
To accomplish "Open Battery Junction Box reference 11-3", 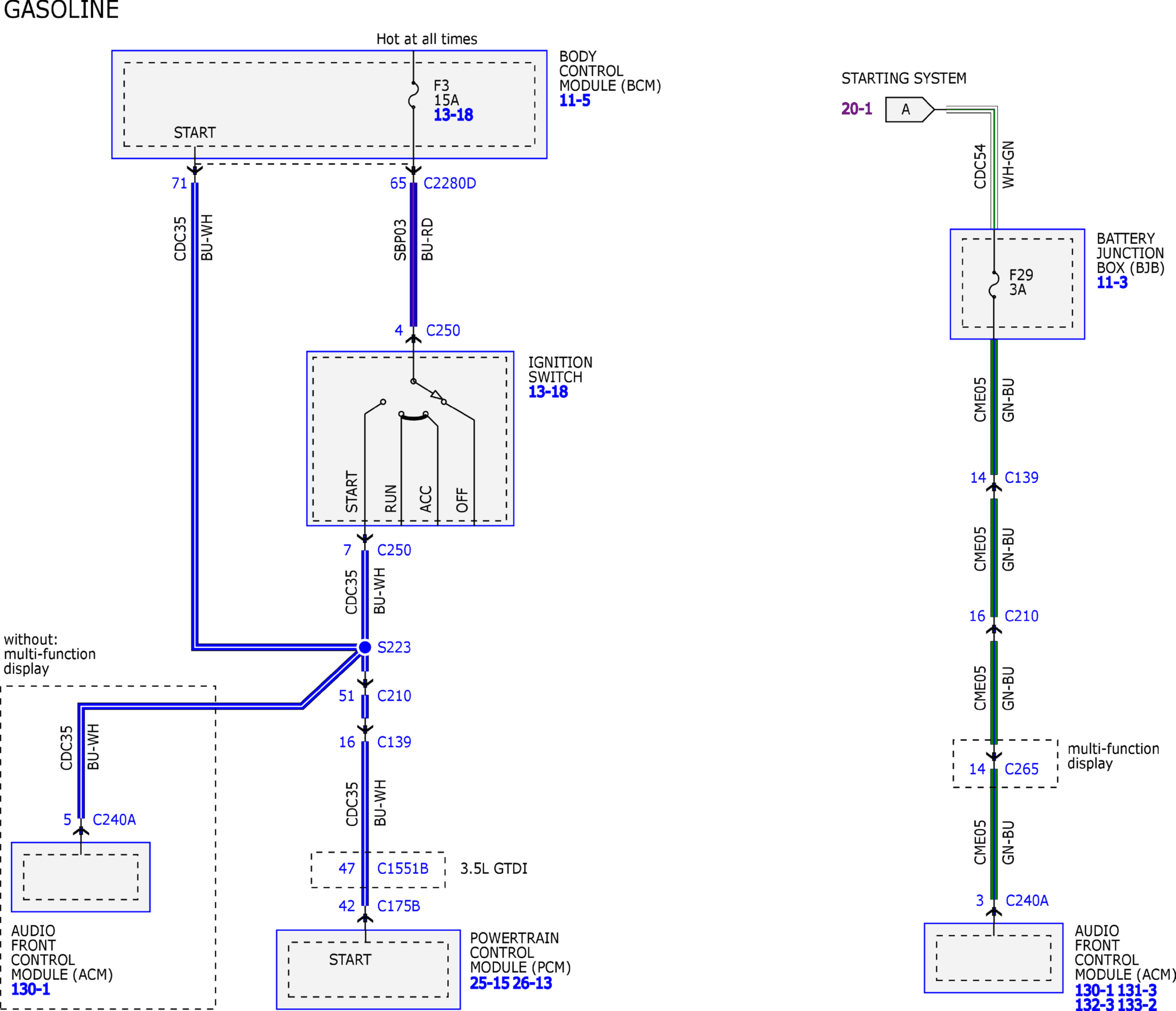I will [x=1112, y=283].
